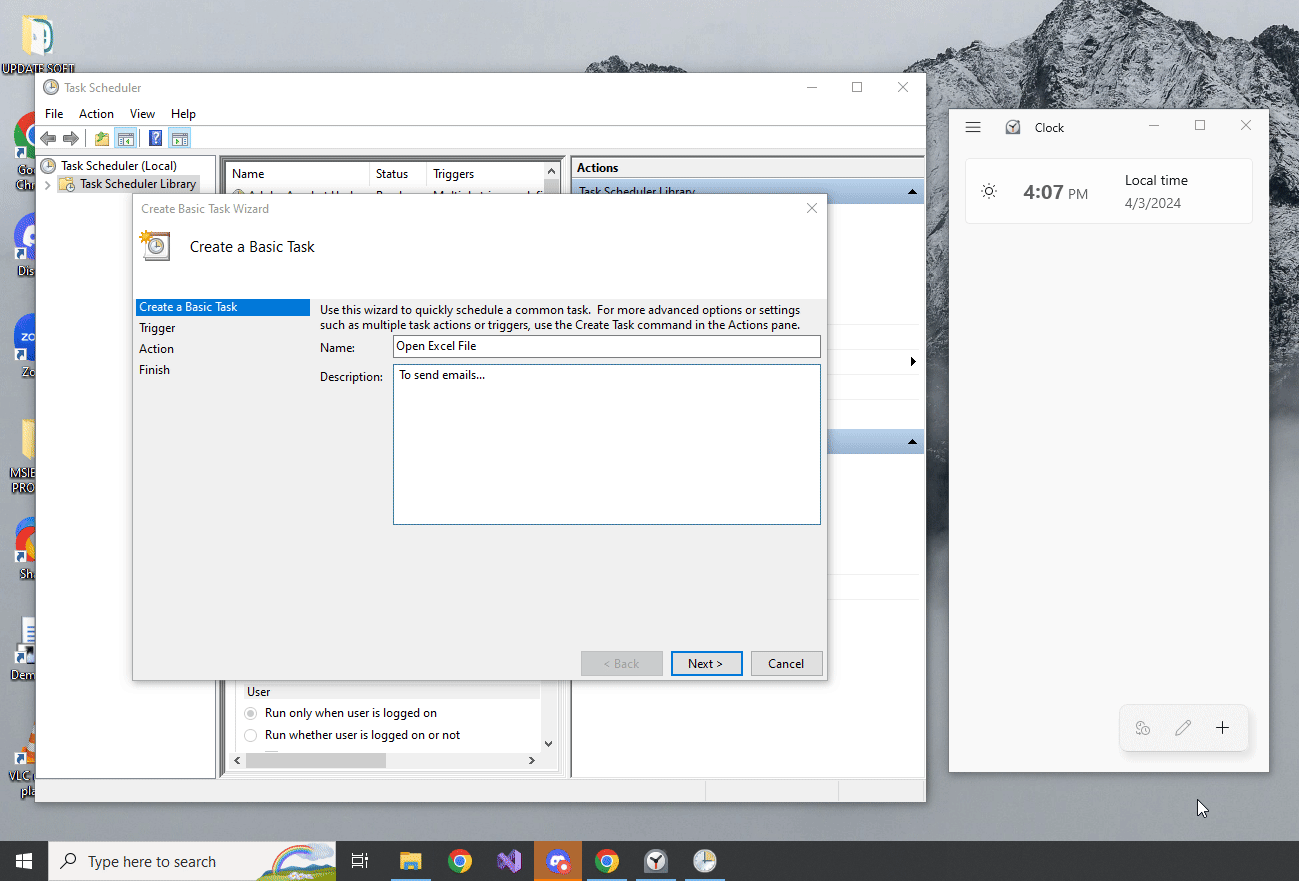Click the compare time zones icon in Clock
The width and height of the screenshot is (1299, 881).
[1143, 728]
